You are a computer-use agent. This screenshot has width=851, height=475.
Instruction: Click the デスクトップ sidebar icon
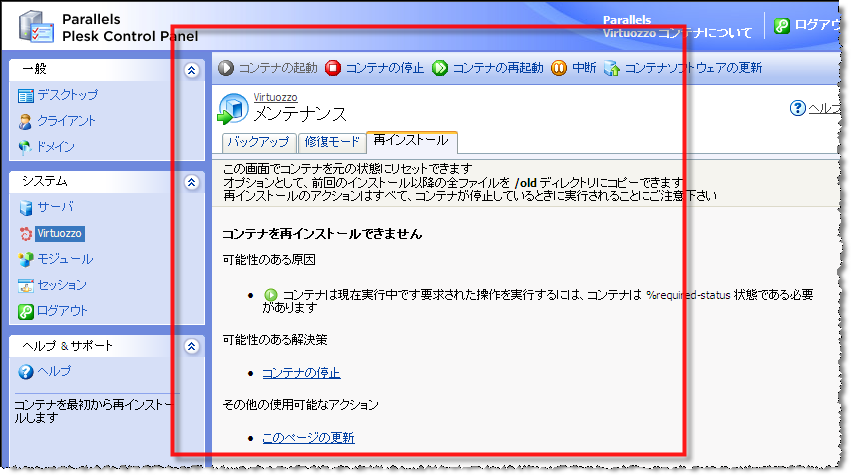26,96
